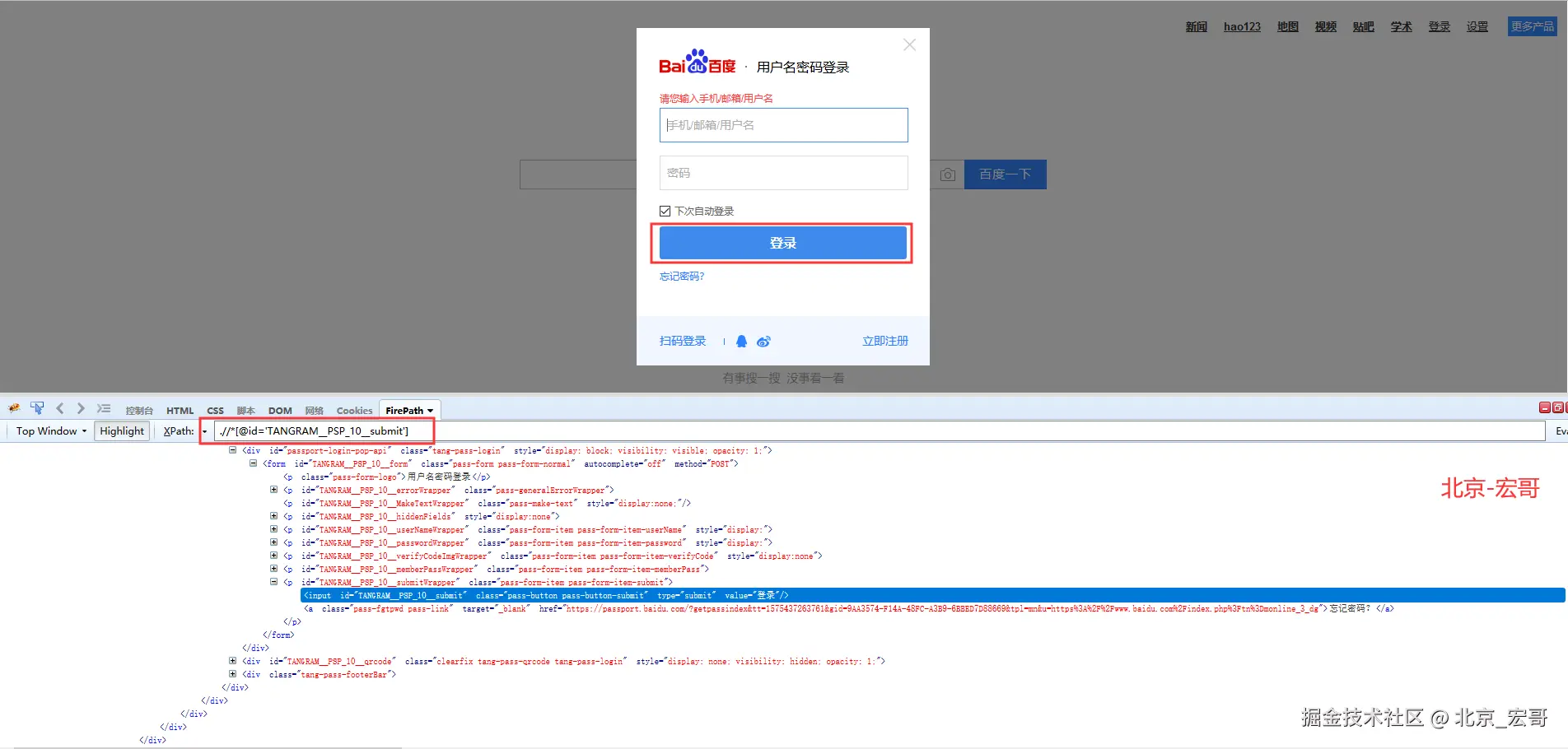Open the Firebug bug icon menu
The width and height of the screenshot is (1568, 749).
[14, 408]
